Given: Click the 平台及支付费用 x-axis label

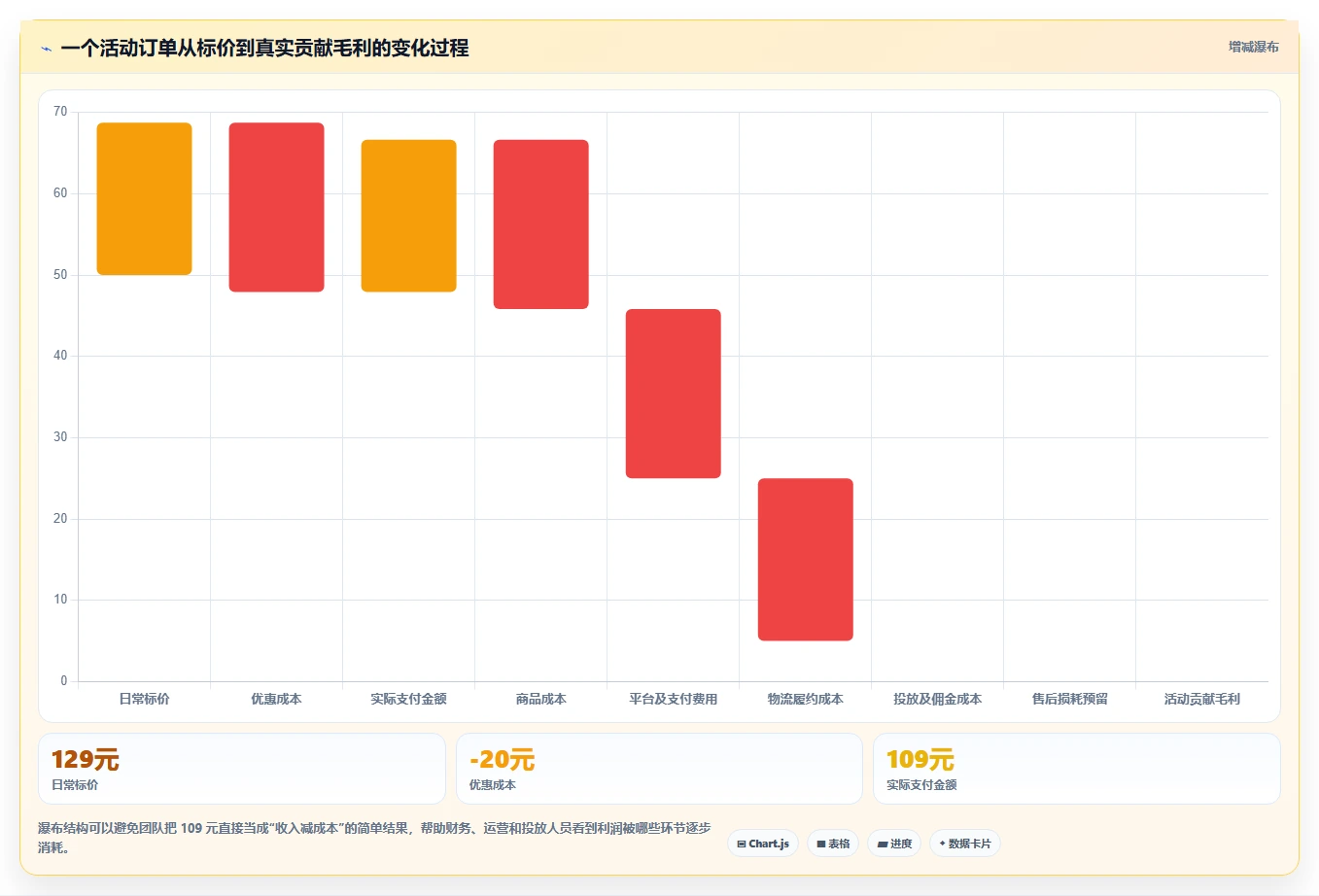Looking at the screenshot, I should (x=674, y=699).
